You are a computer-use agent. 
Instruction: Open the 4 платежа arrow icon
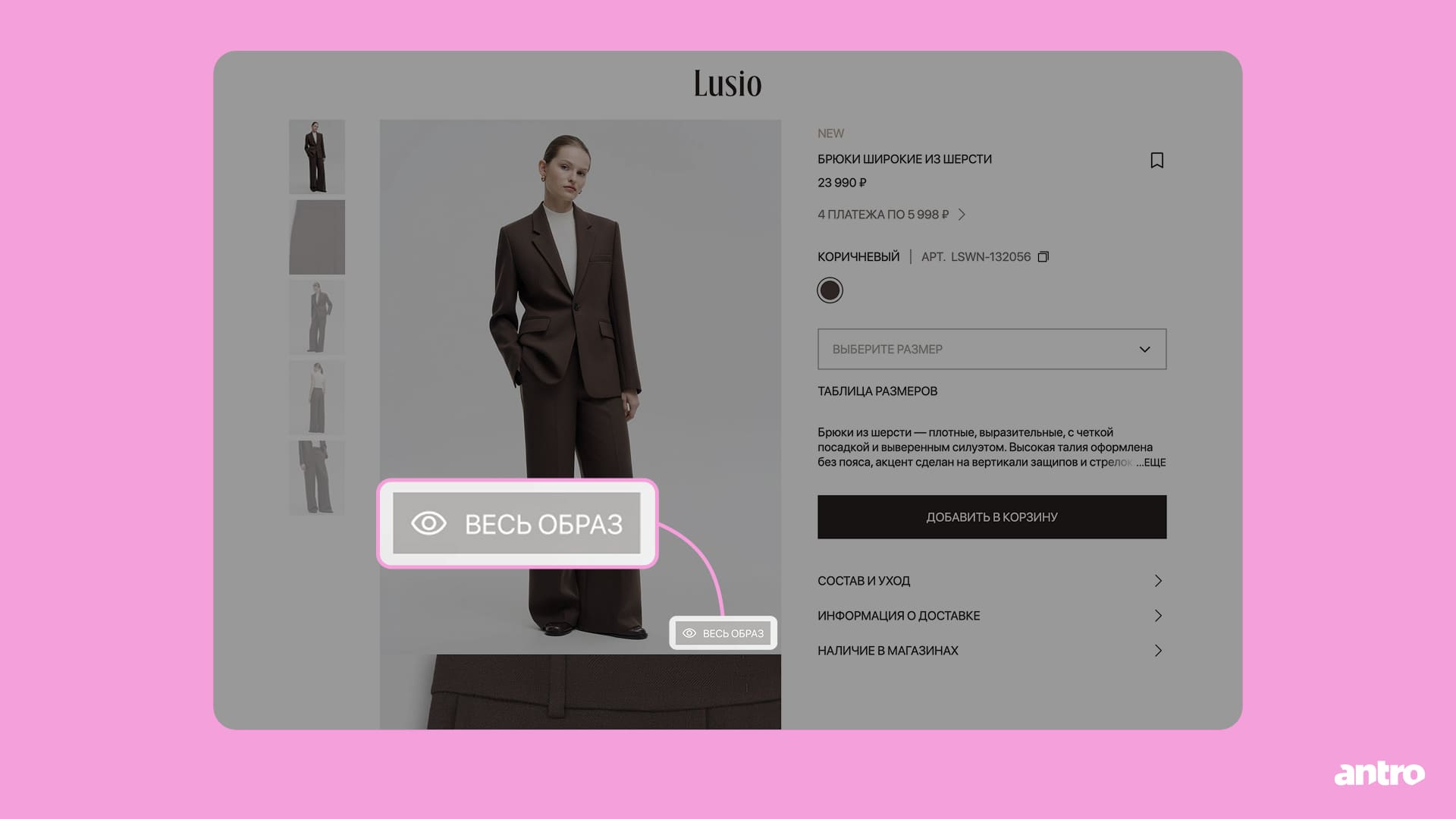(x=962, y=215)
